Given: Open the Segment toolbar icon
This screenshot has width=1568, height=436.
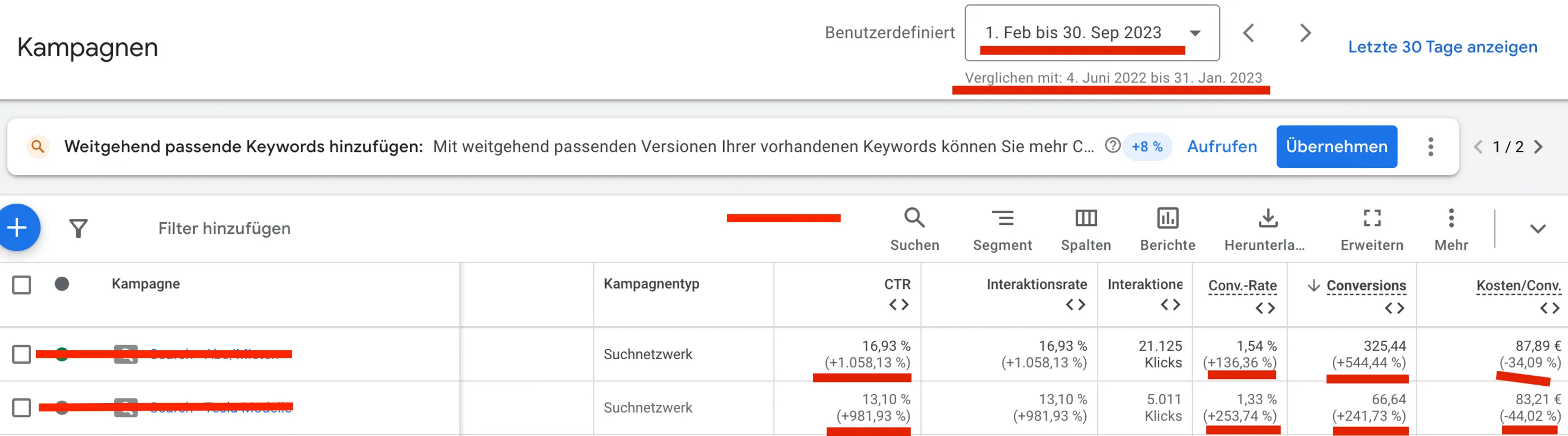Looking at the screenshot, I should 1002,217.
